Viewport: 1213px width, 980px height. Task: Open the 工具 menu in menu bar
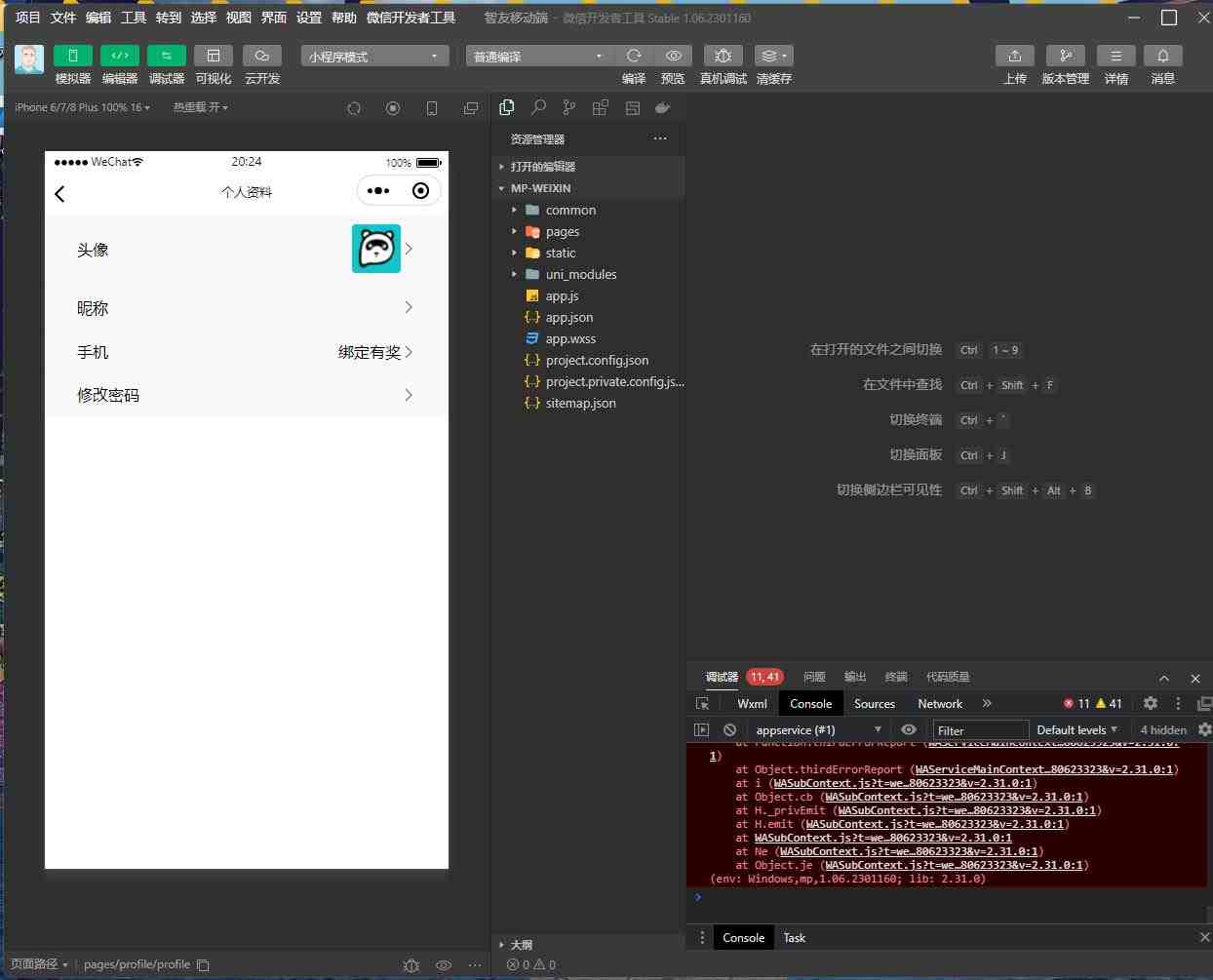(x=133, y=17)
